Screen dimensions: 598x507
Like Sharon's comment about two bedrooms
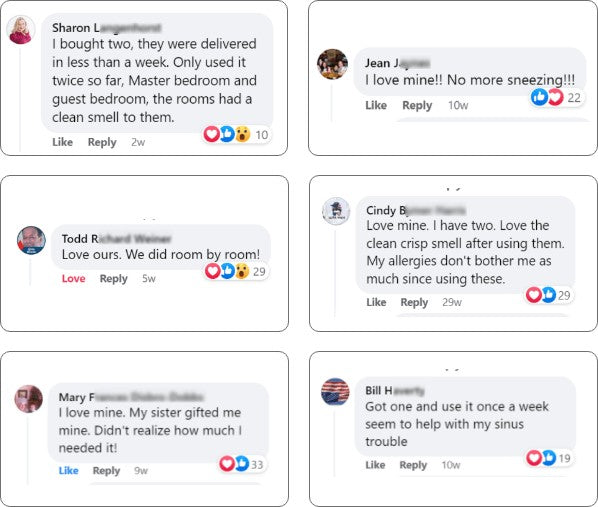(63, 142)
